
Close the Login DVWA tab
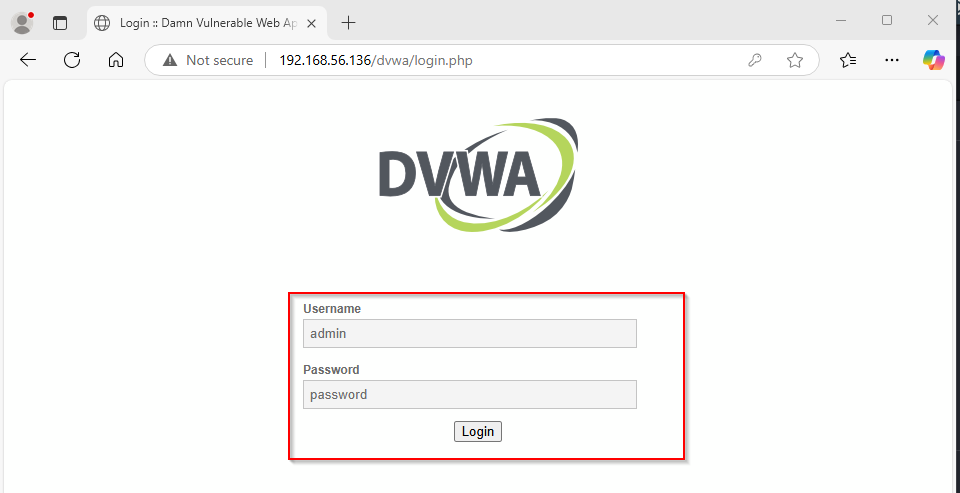(x=311, y=24)
